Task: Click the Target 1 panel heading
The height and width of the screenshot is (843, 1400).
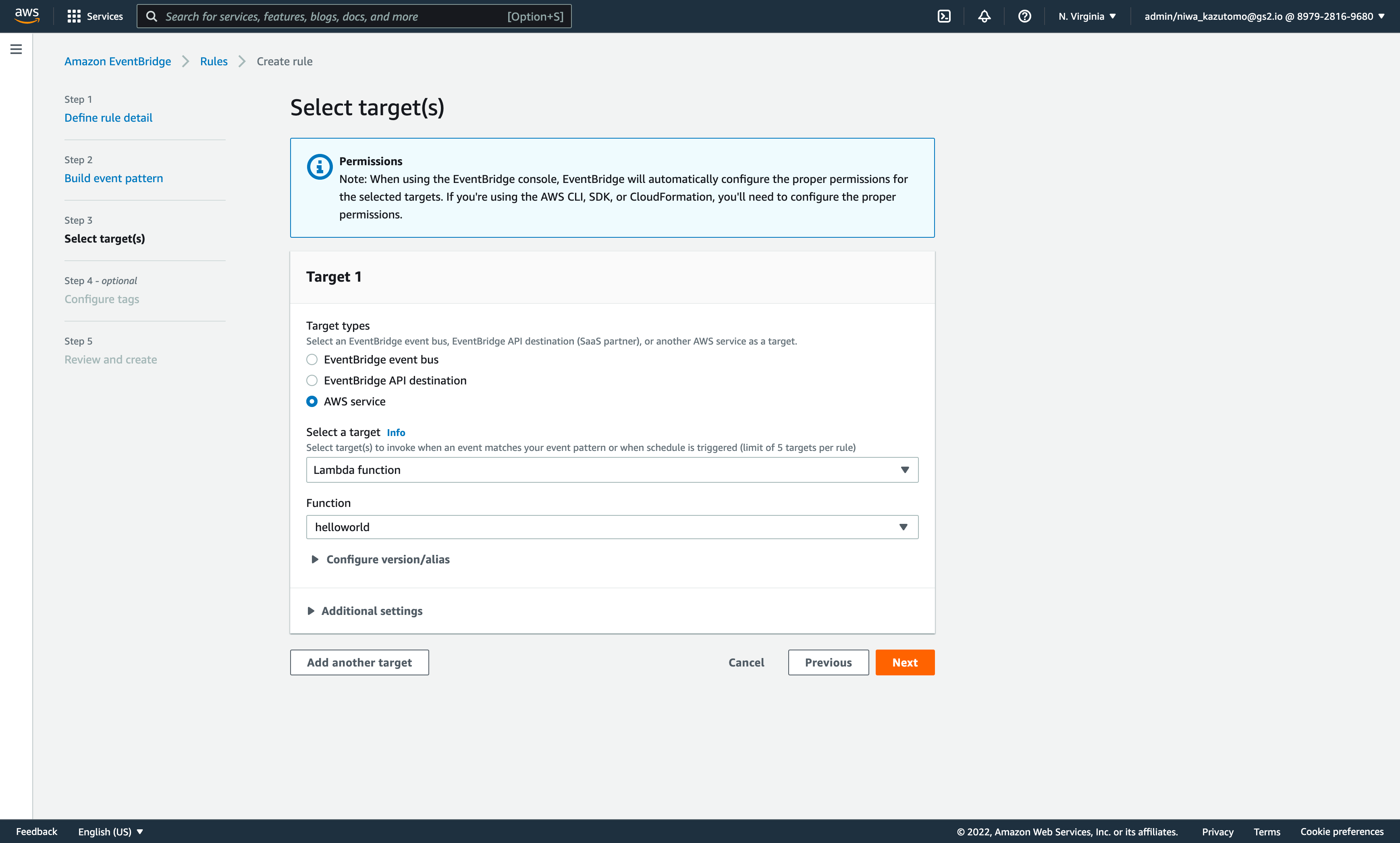Action: point(334,277)
